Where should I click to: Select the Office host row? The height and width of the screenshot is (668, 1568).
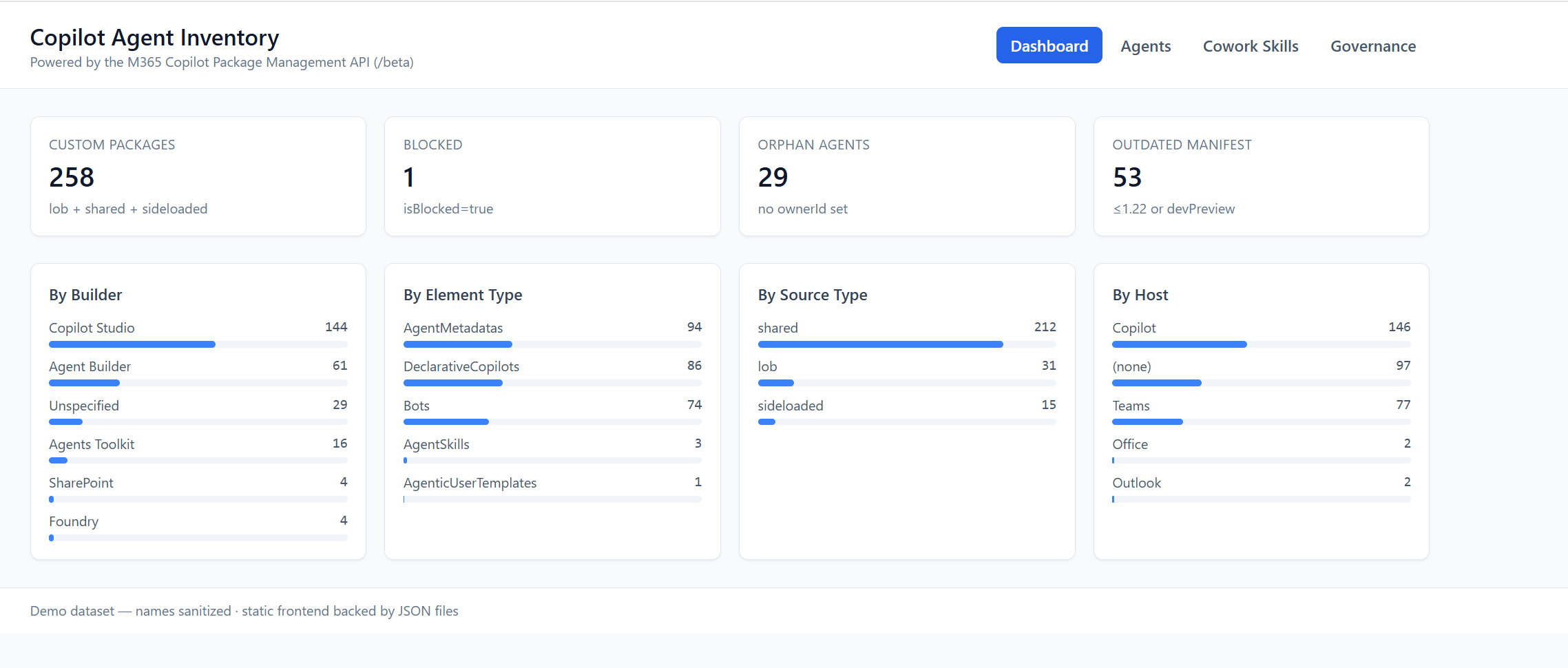tap(1262, 450)
